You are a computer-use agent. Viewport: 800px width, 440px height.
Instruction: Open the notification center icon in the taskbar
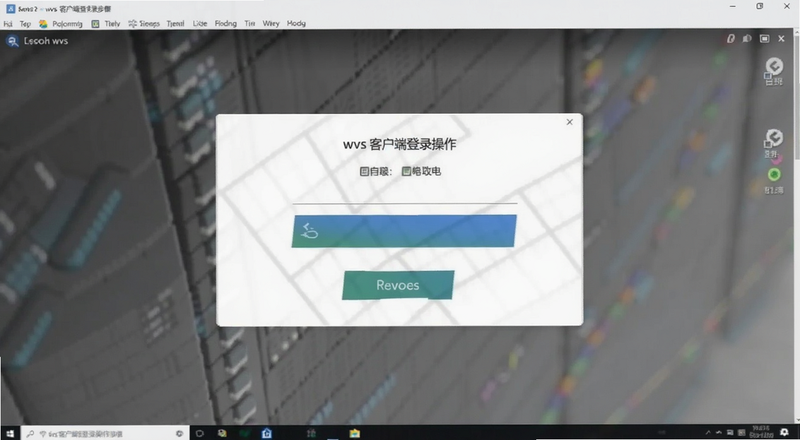(x=785, y=433)
